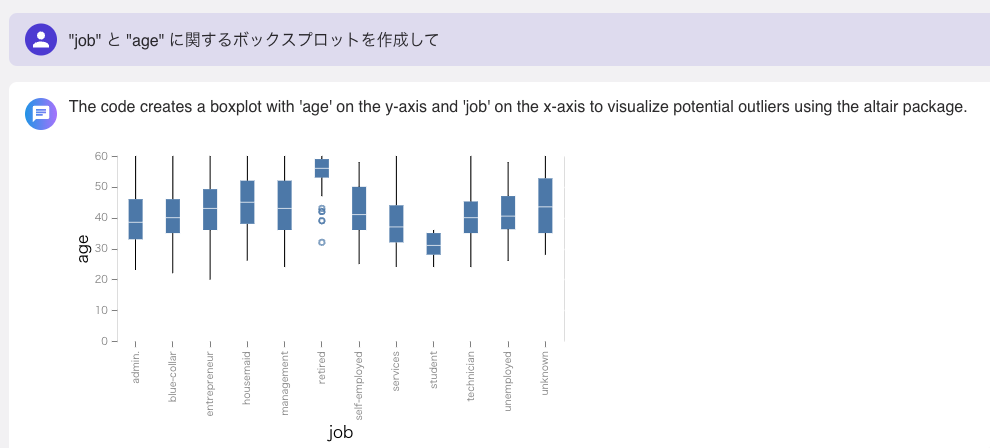
Task: Click the unemployed box in boxplot
Action: (508, 213)
